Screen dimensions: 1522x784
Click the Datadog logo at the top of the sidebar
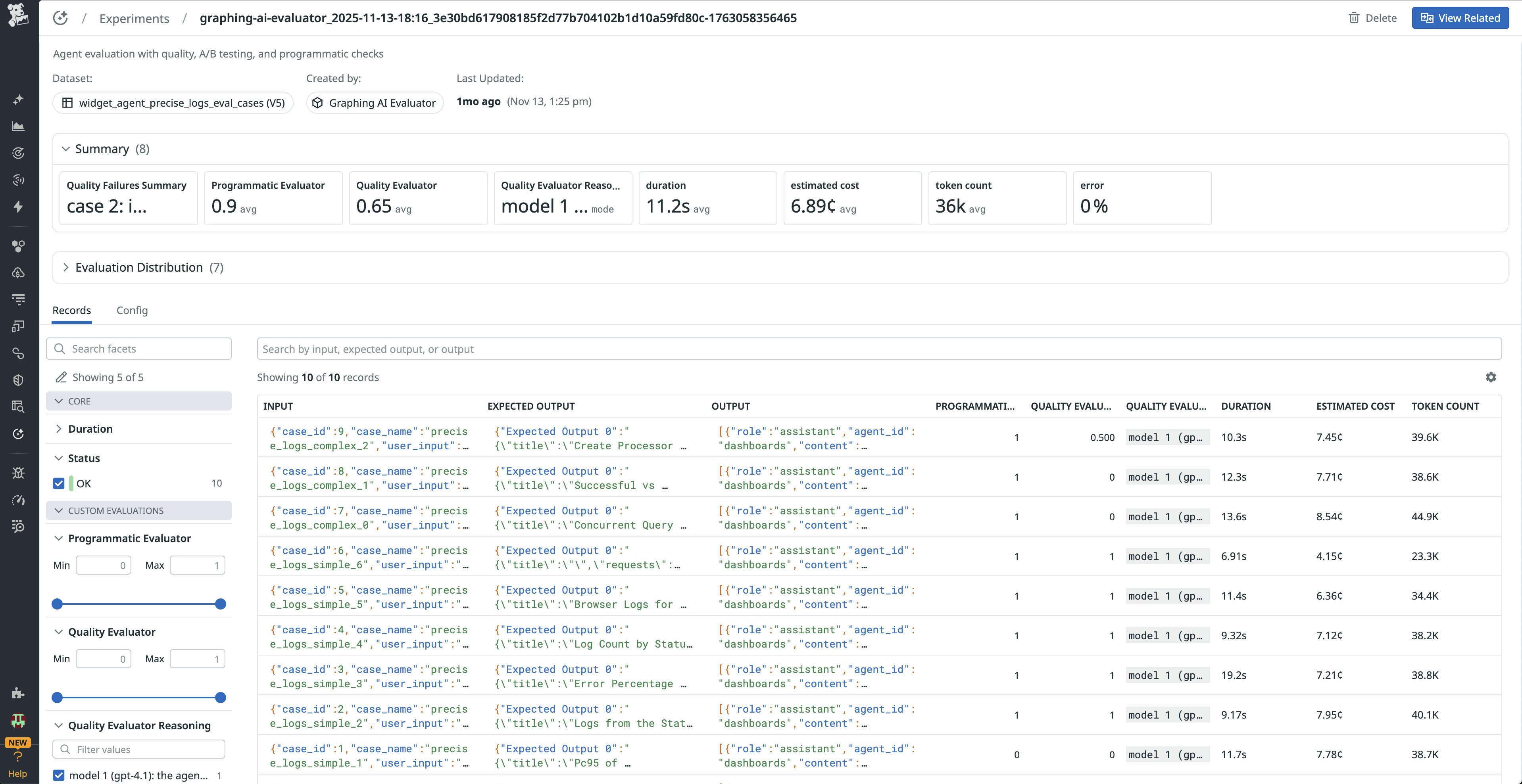[x=18, y=16]
